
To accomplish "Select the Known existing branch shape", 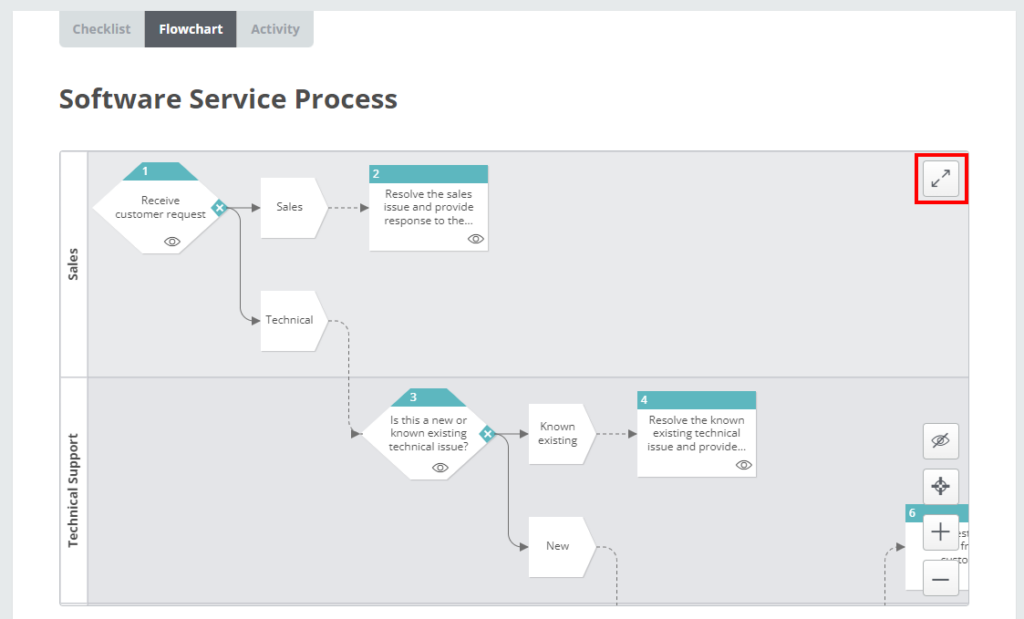I will (562, 434).
